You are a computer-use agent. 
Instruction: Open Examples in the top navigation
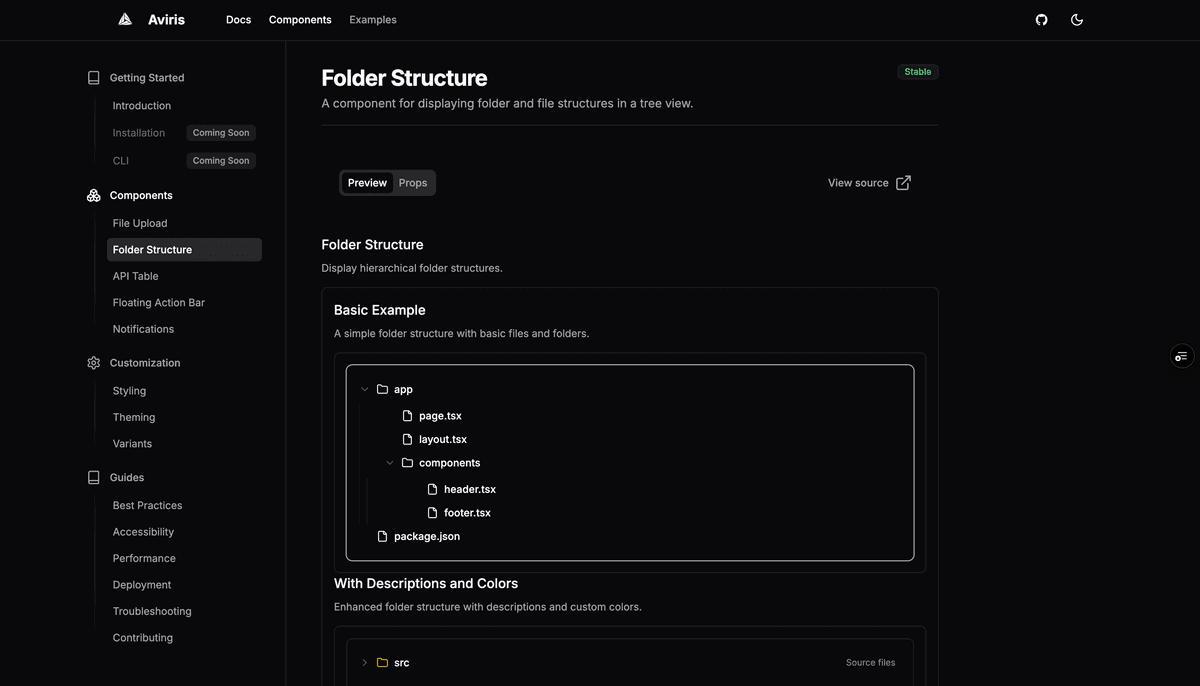(x=372, y=19)
